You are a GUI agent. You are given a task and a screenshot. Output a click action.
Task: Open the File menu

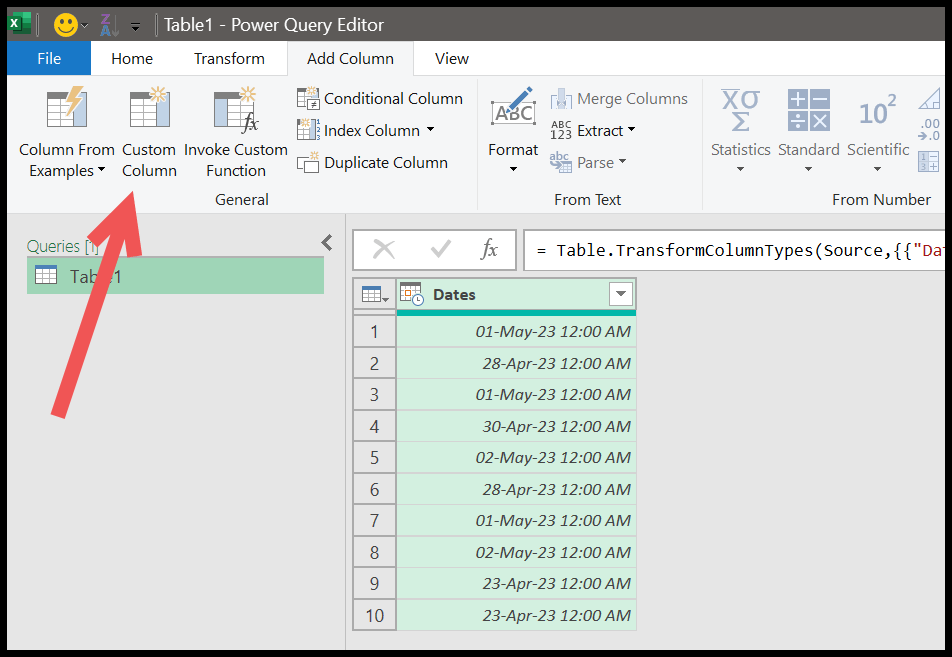tap(48, 58)
